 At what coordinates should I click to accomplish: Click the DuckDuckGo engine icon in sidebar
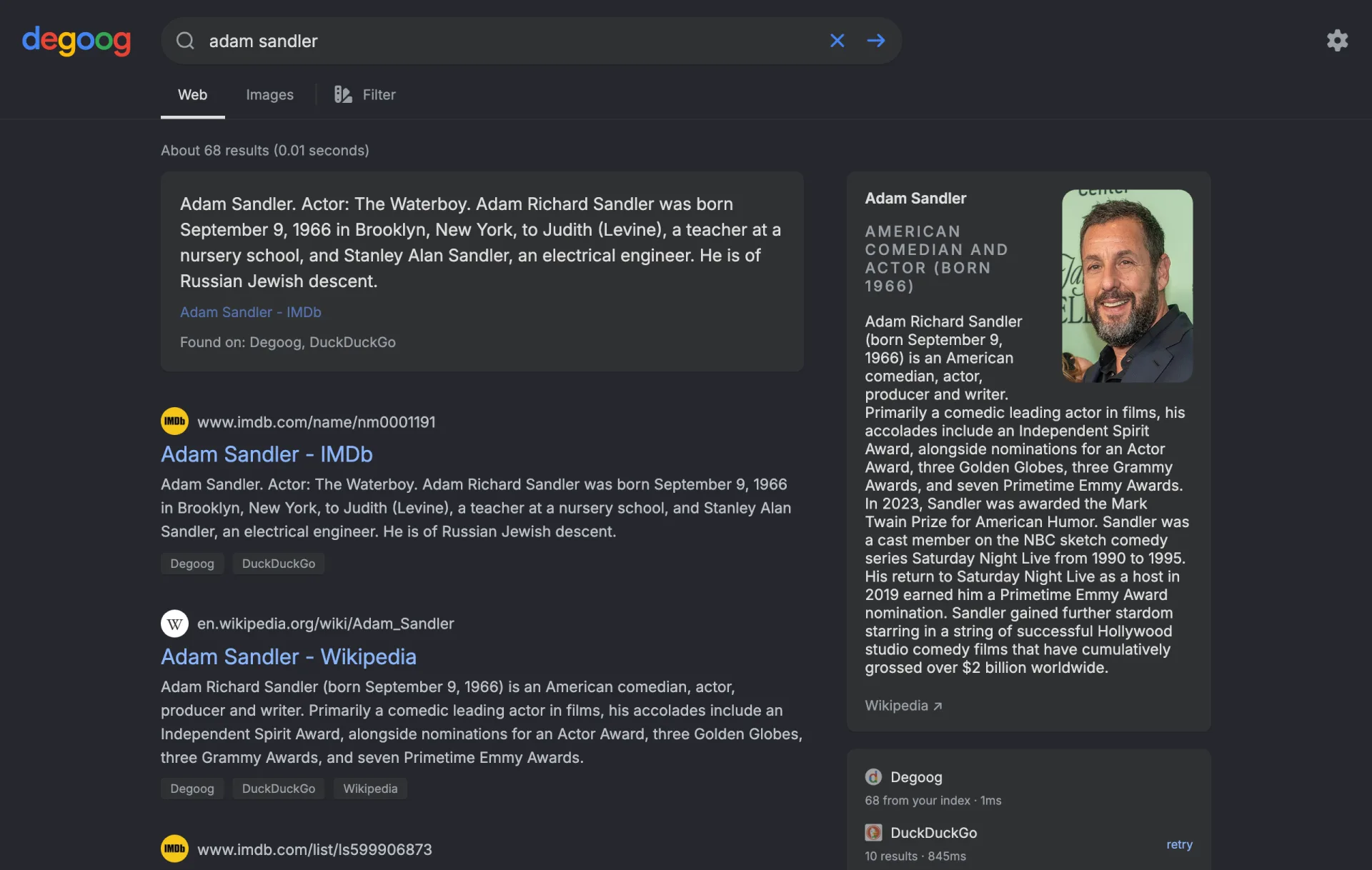click(873, 832)
